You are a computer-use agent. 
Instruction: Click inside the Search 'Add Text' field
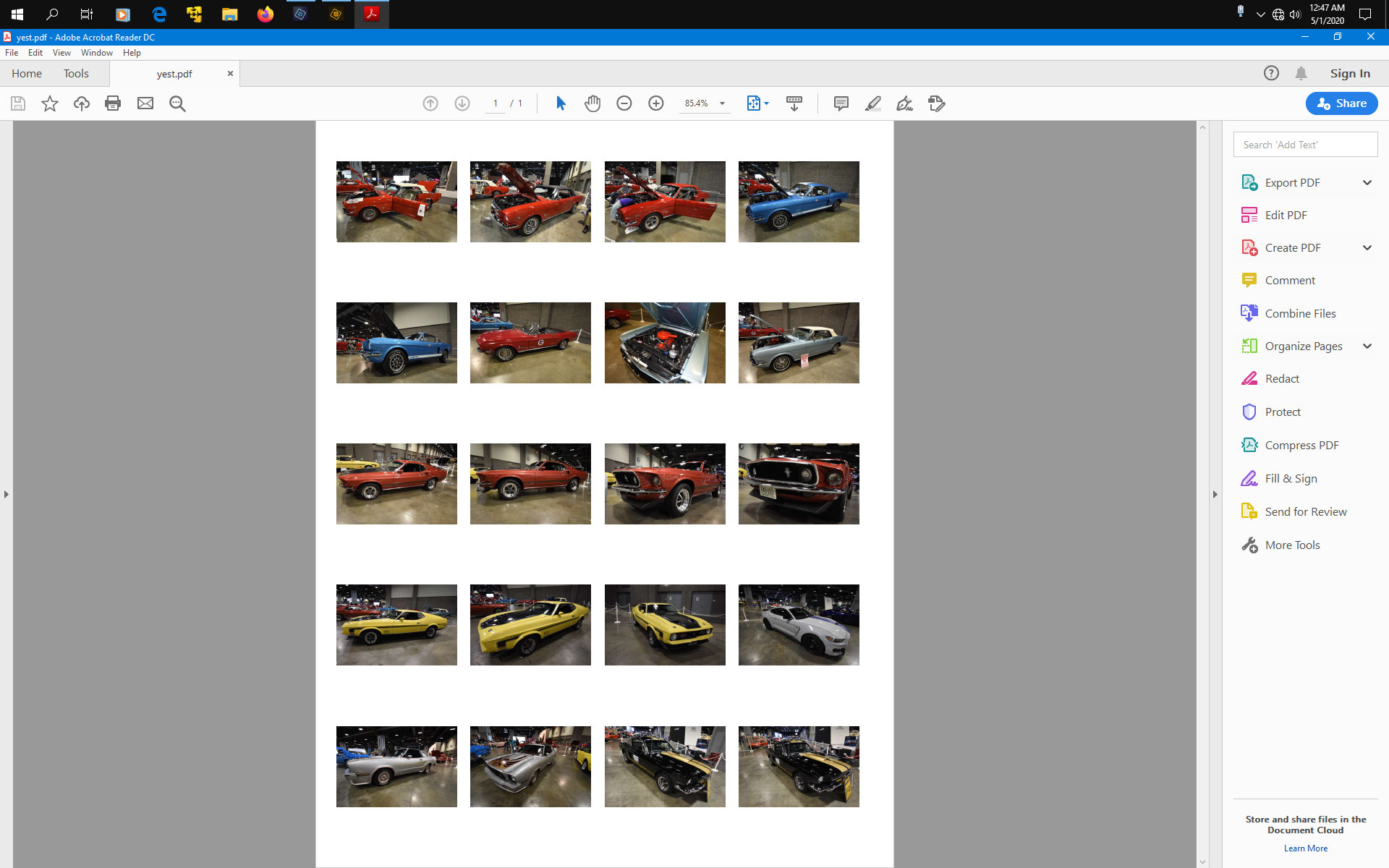pos(1304,144)
